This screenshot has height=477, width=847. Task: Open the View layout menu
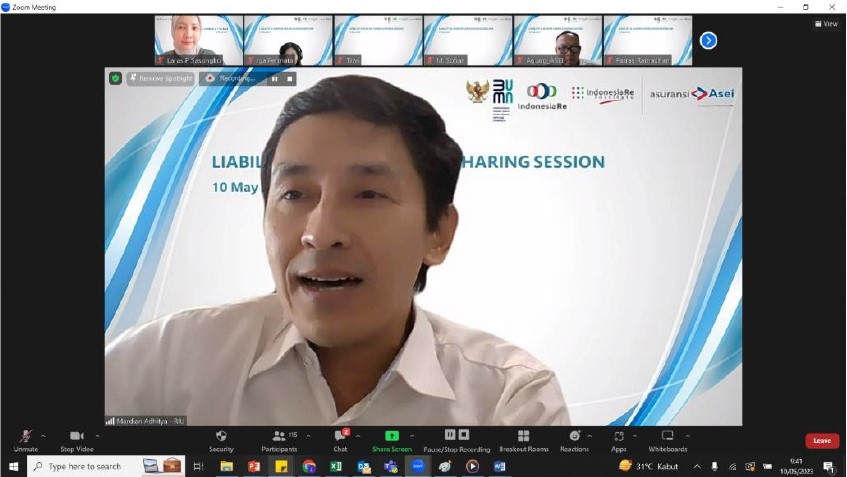pos(826,24)
